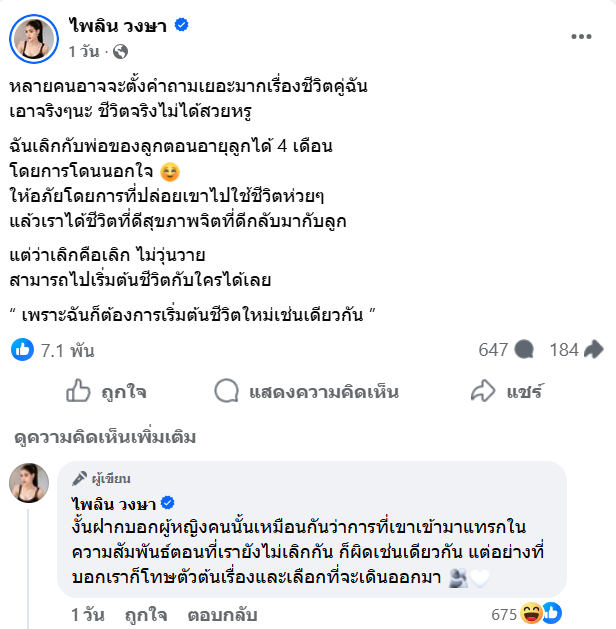
Task: Click the blue like reaction icon
Action: click(22, 349)
